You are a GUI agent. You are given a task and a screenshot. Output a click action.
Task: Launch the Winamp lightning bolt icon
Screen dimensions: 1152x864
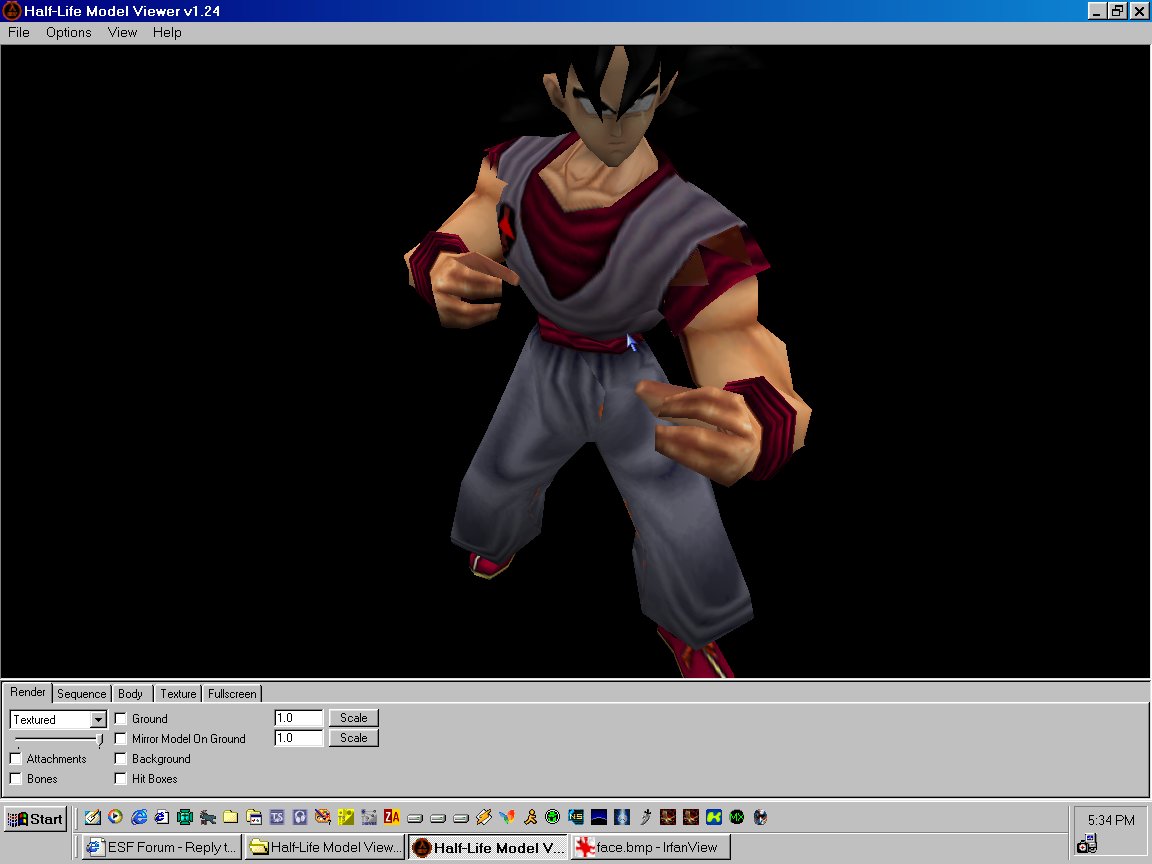pyautogui.click(x=483, y=817)
